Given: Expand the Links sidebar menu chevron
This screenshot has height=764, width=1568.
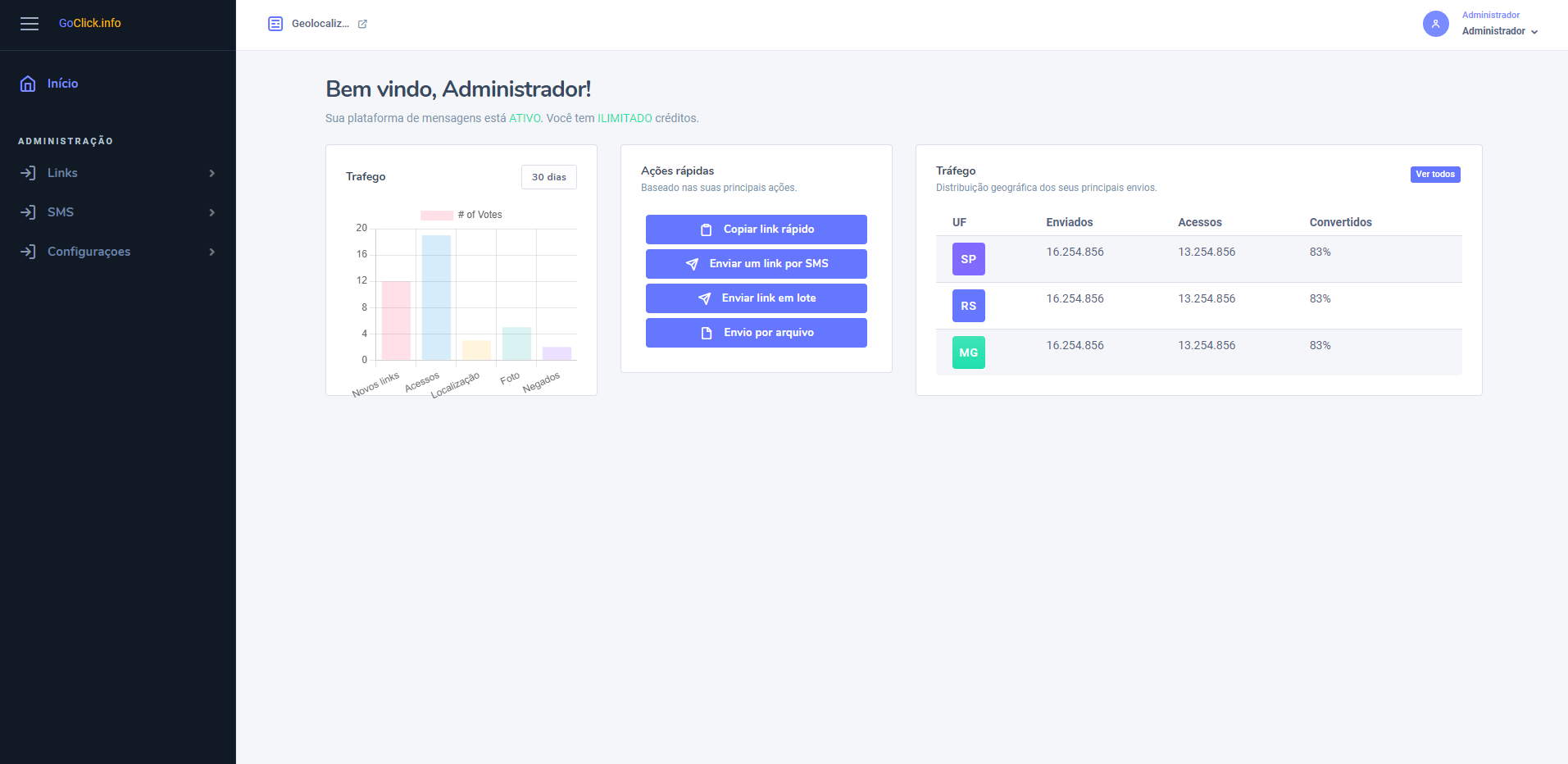Looking at the screenshot, I should click(x=211, y=173).
